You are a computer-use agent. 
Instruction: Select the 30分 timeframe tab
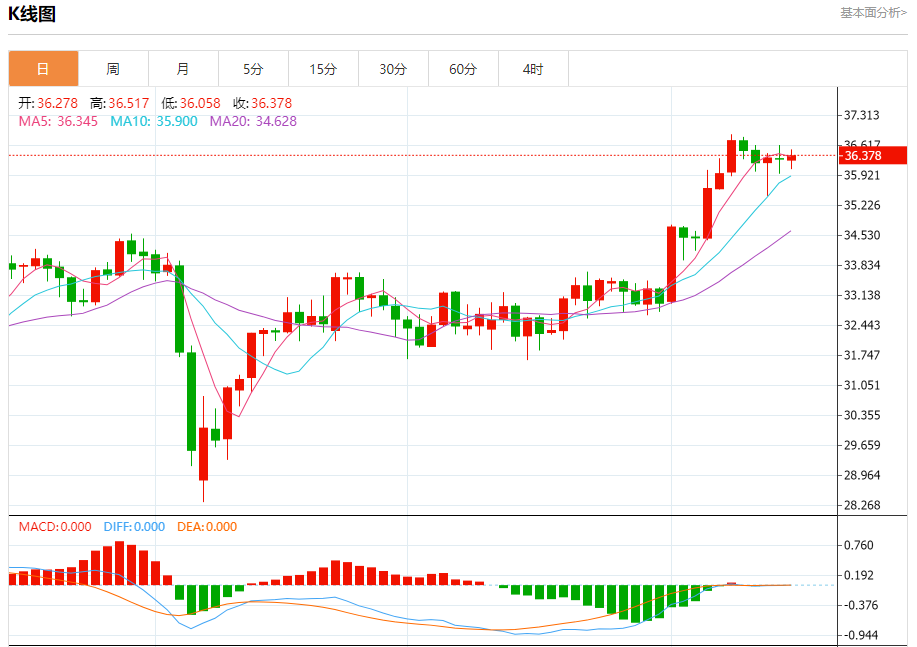[x=393, y=69]
